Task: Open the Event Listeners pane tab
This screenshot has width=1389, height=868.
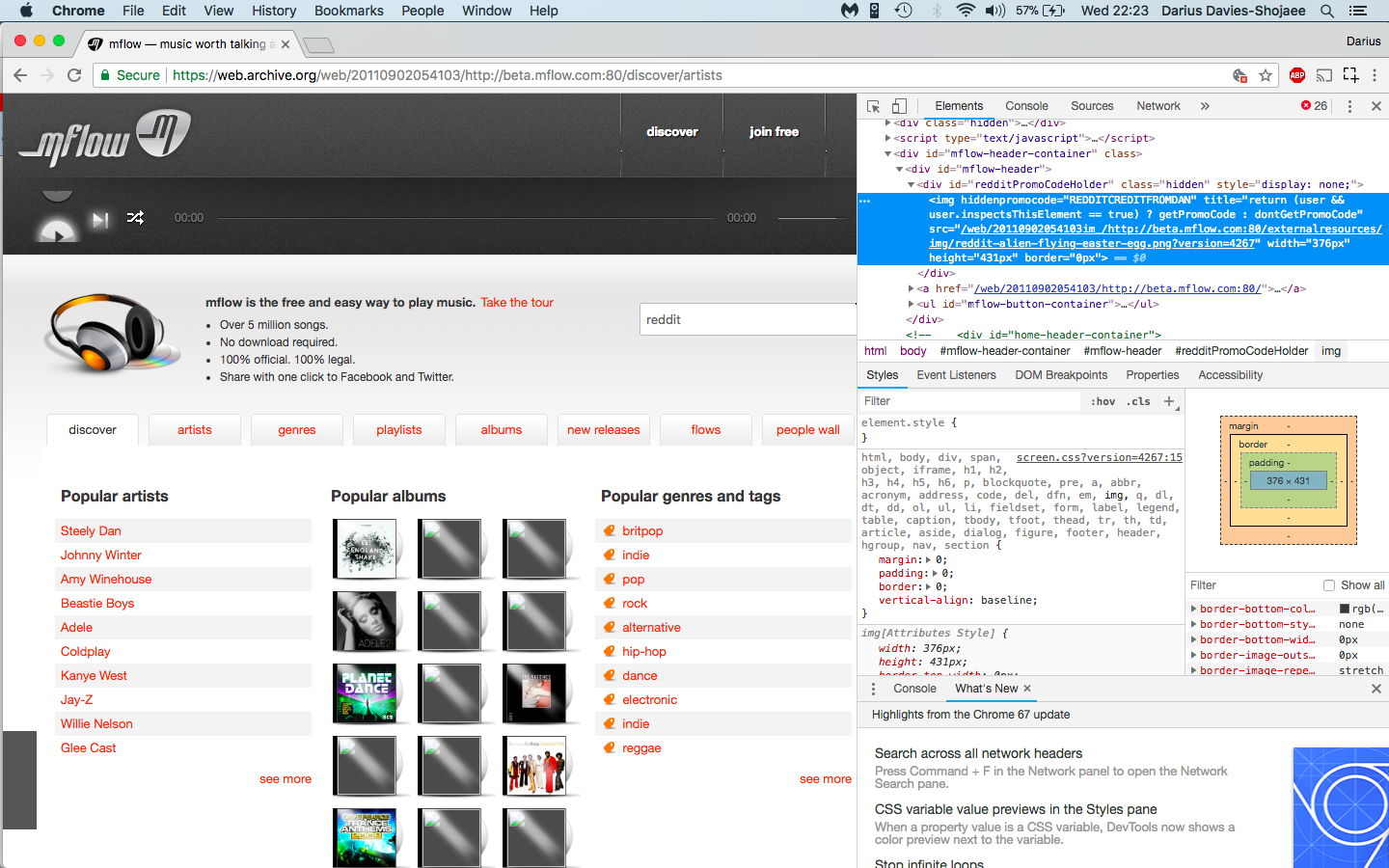Action: click(956, 375)
